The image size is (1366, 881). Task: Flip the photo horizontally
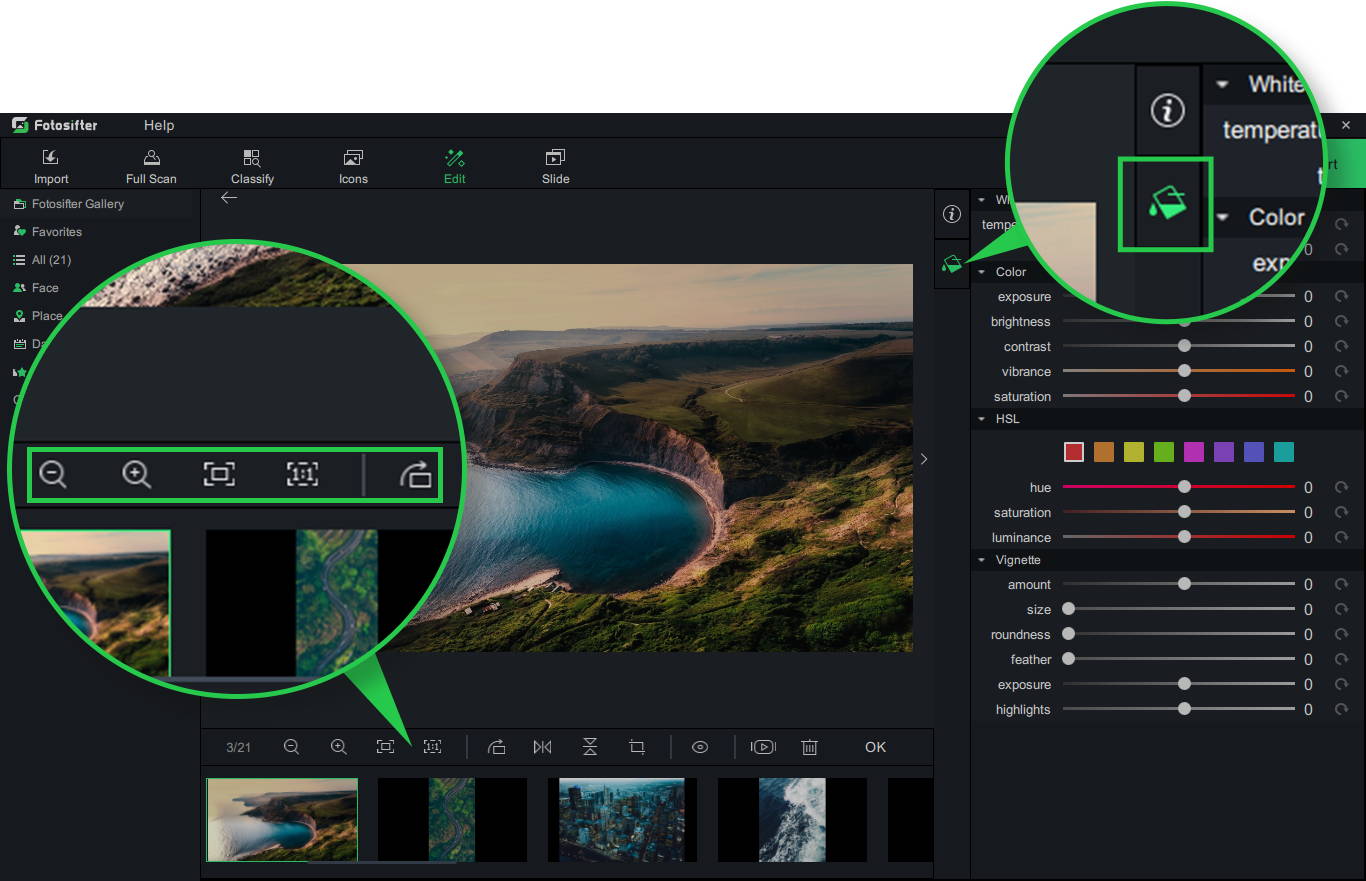pyautogui.click(x=543, y=747)
